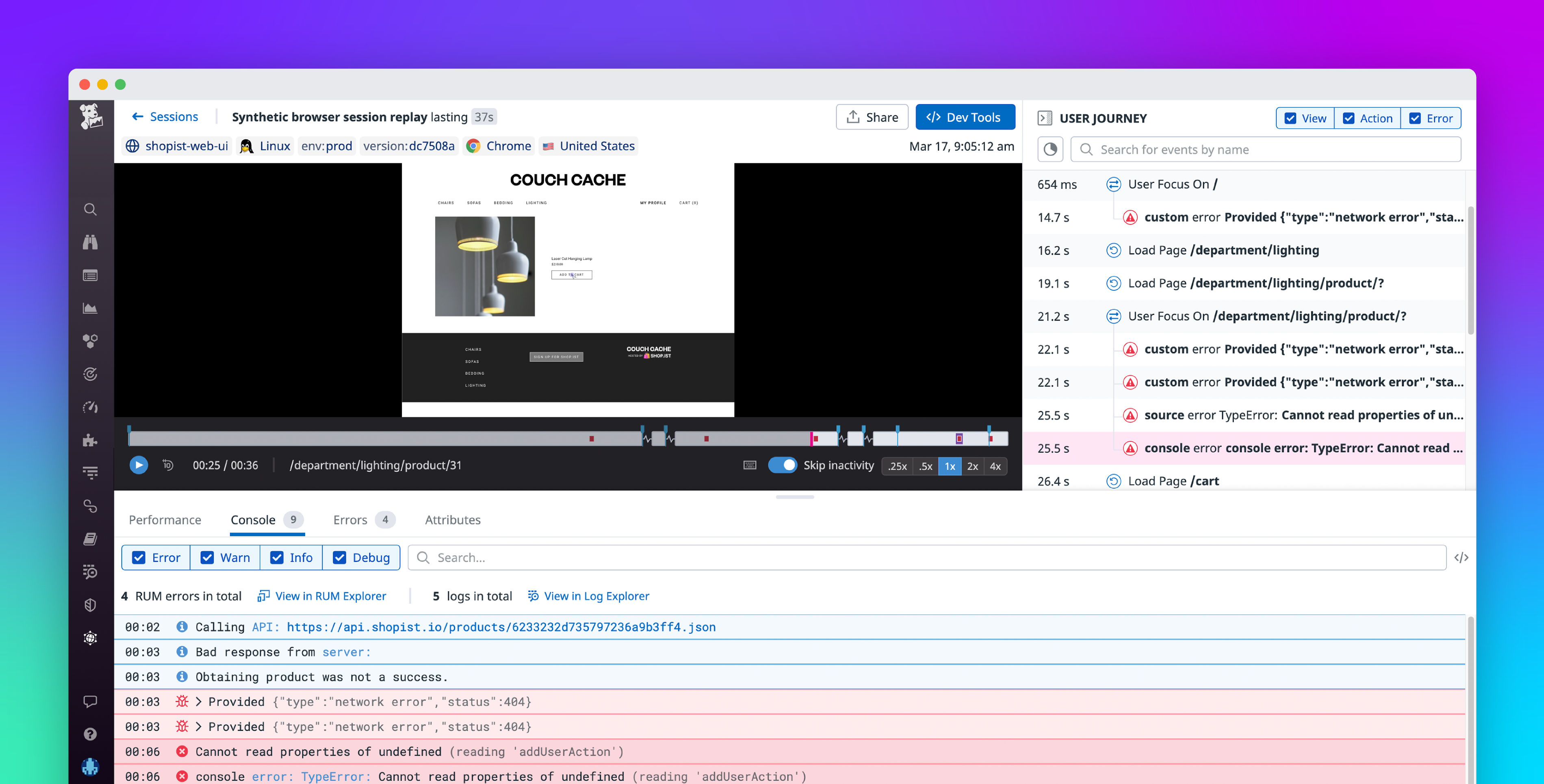Set playback speed to 2x
Screen dimensions: 1544x784
tap(973, 466)
